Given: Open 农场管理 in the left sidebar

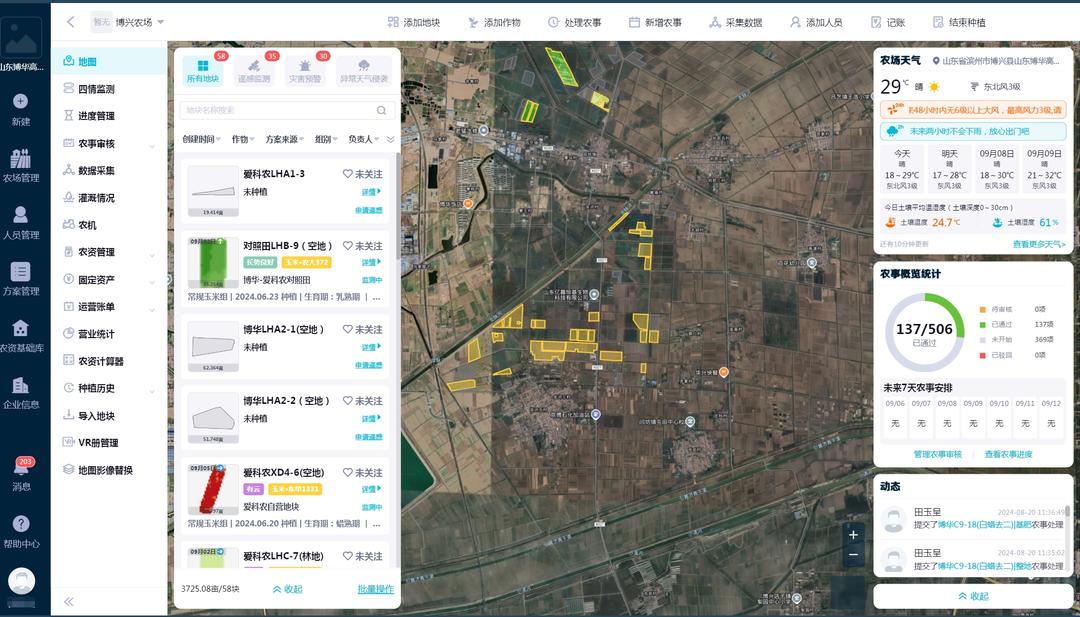Looking at the screenshot, I should click(x=21, y=166).
